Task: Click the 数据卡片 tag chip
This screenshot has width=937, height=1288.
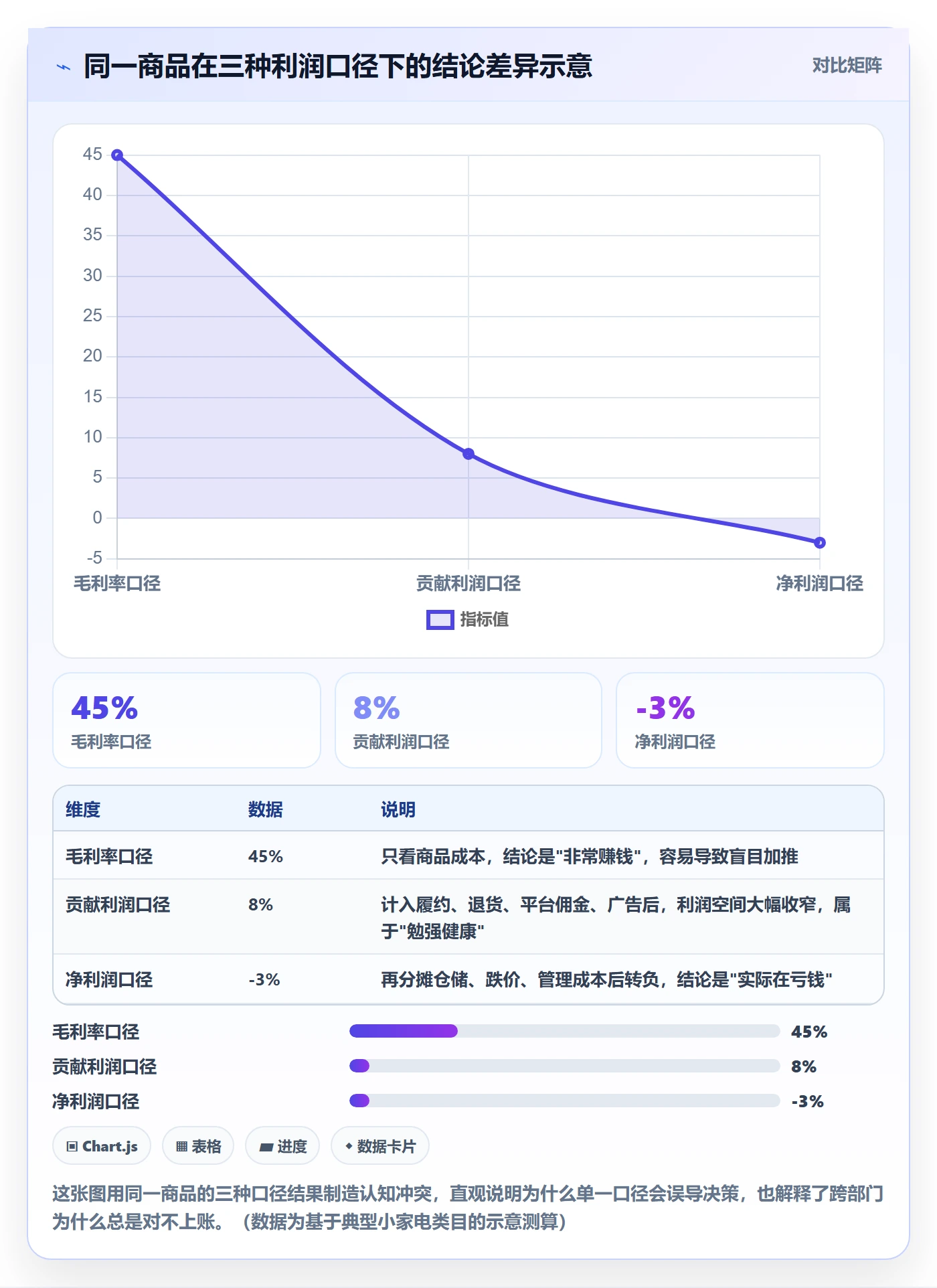Action: coord(380,1146)
